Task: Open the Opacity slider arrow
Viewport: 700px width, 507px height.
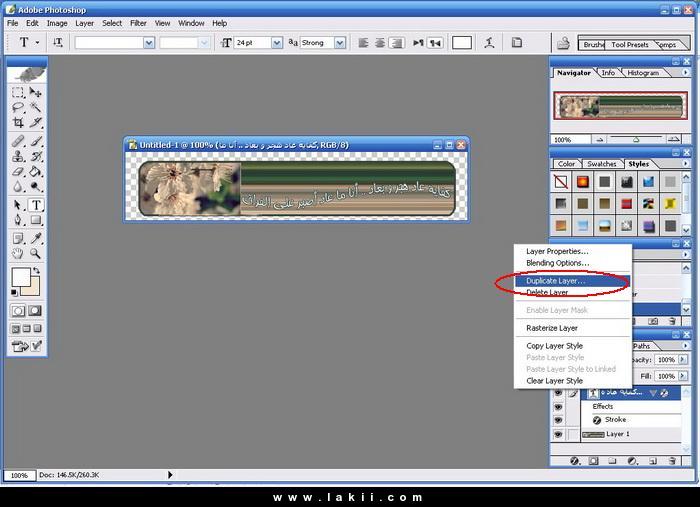Action: pyautogui.click(x=683, y=360)
